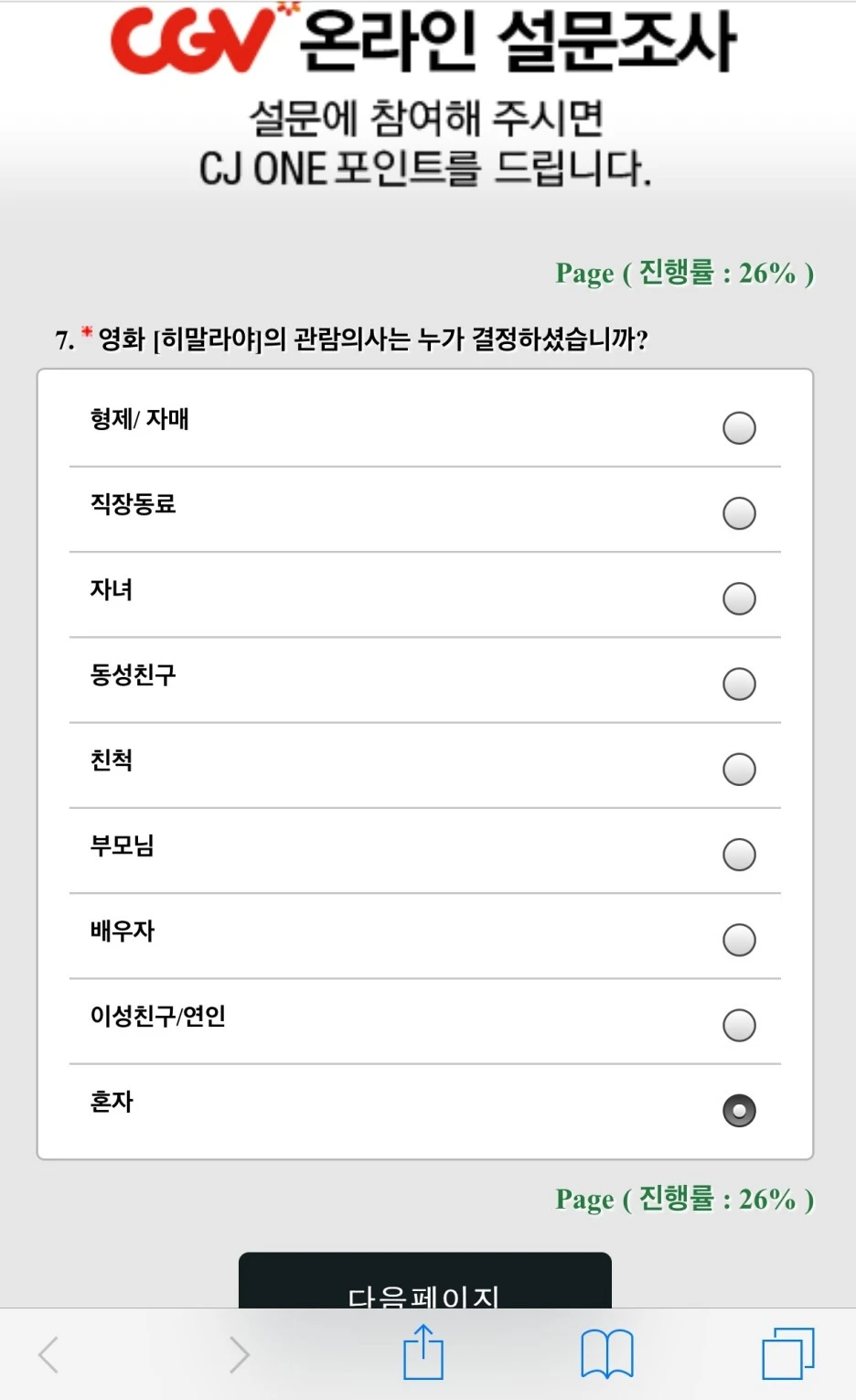Tap the Safari back arrow icon
856x1400 pixels.
tap(48, 1354)
